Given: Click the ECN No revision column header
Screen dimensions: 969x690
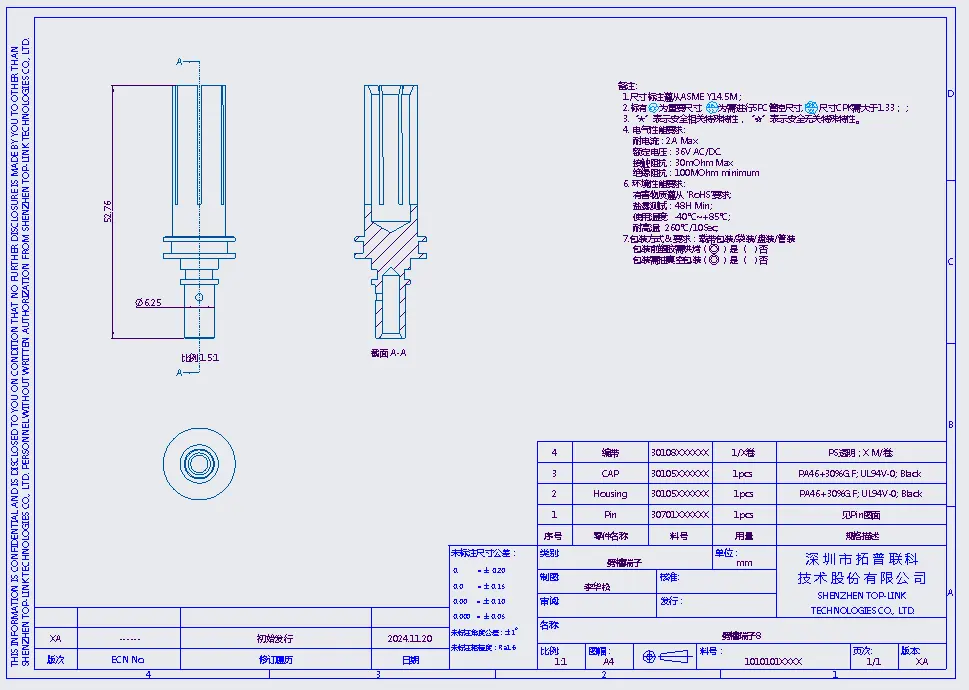Looking at the screenshot, I should tap(127, 660).
